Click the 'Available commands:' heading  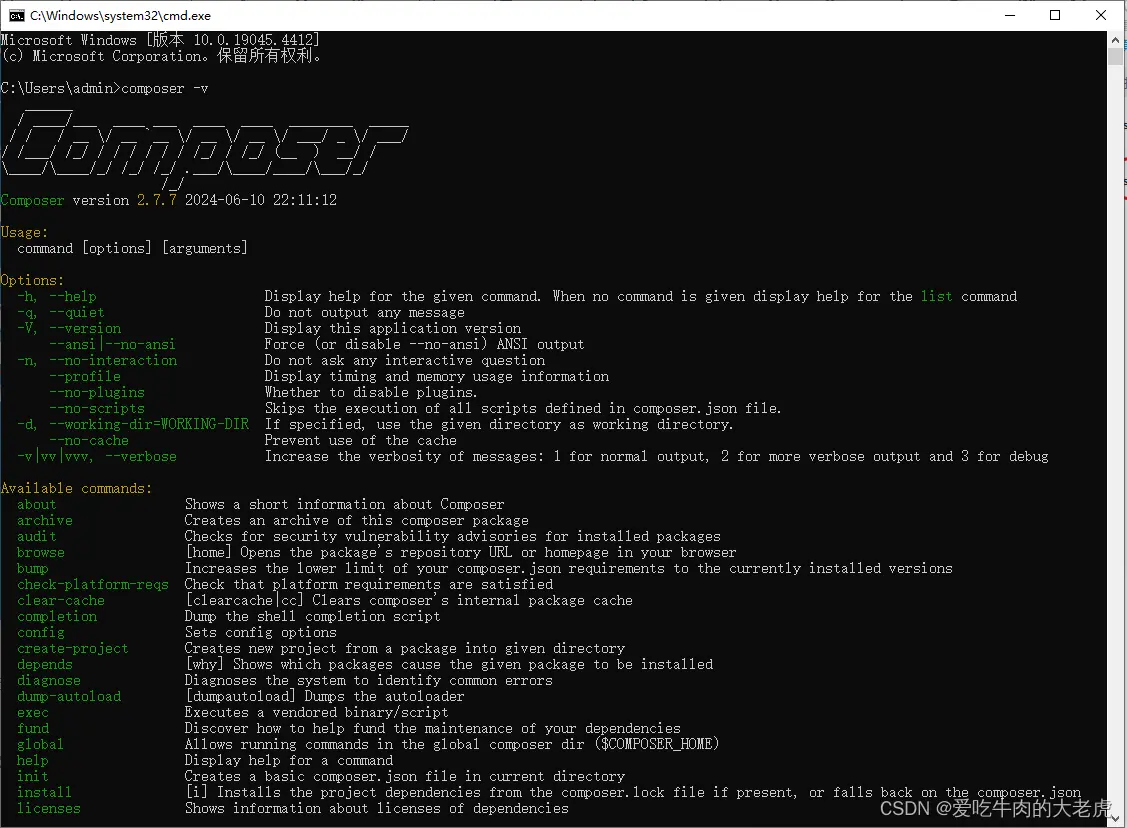[76, 488]
